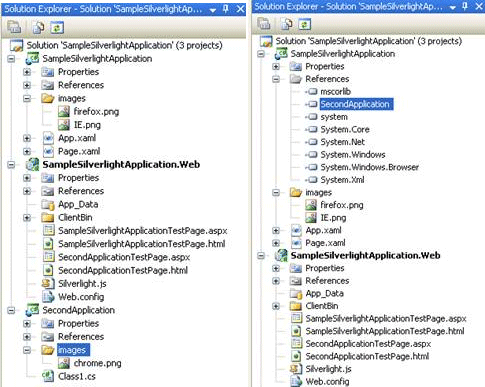Select System.Net reference in right panel
485x387 pixels.
pos(343,142)
